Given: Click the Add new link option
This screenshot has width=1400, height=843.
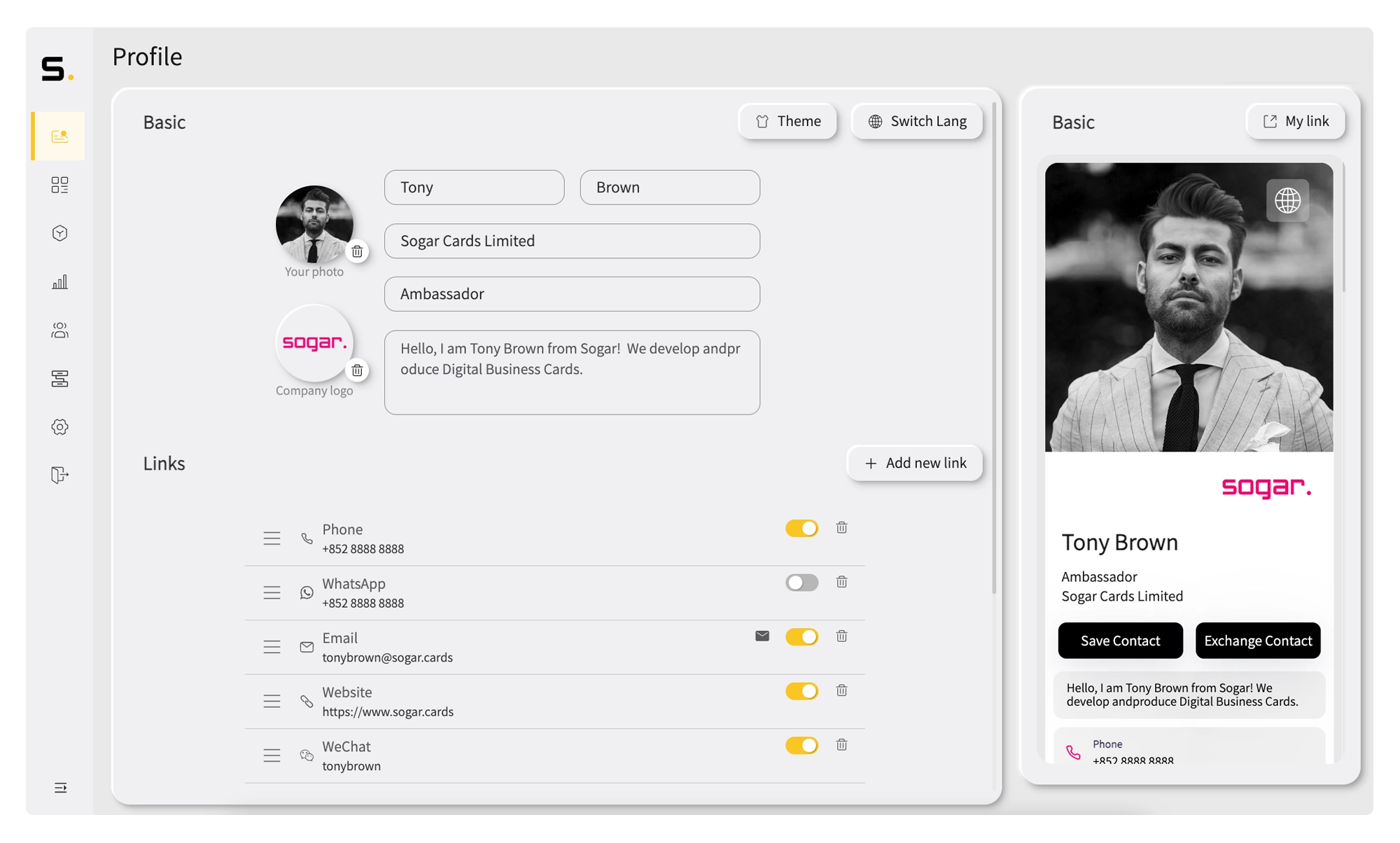Looking at the screenshot, I should click(915, 463).
